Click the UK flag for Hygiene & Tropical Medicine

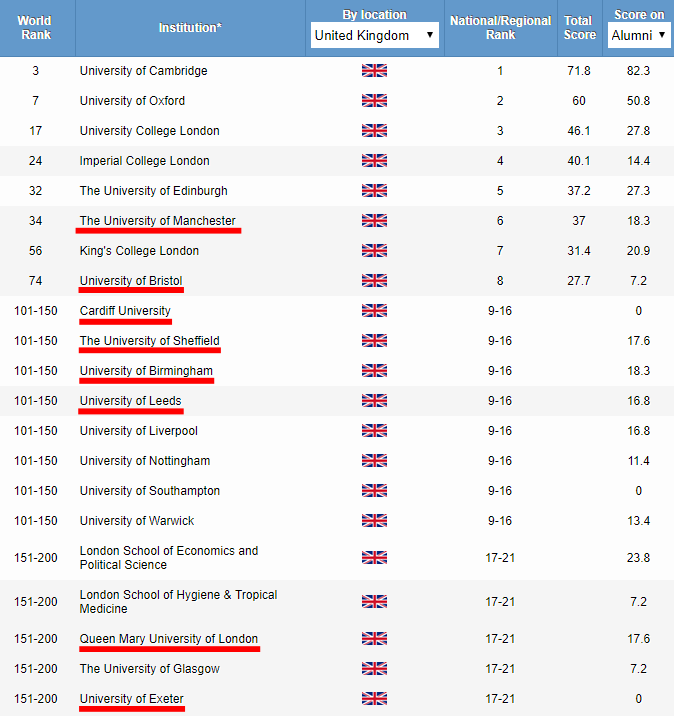[374, 601]
